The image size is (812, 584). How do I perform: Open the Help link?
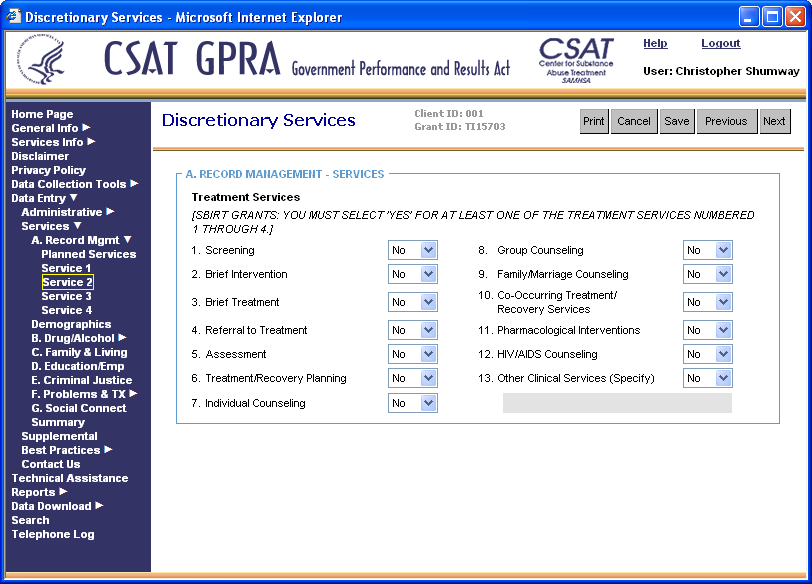tap(655, 44)
